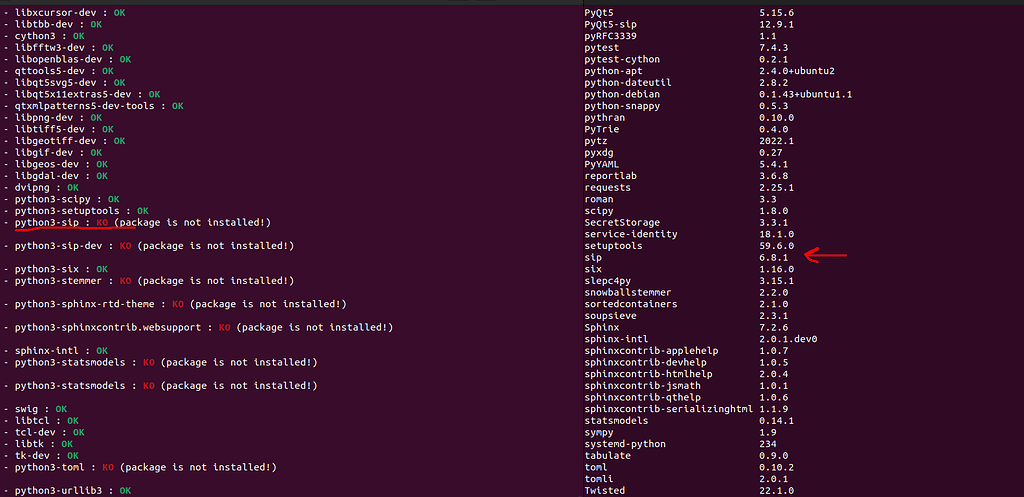Click the statsmodels 0.14.1 row

690,421
